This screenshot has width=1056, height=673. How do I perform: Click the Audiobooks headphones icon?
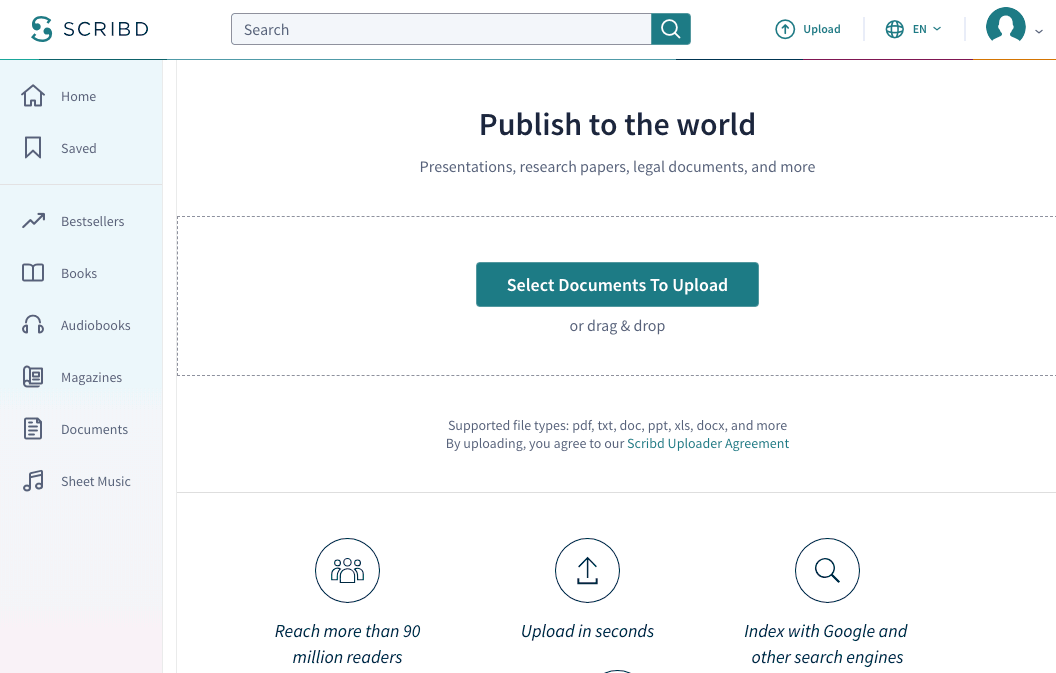[x=33, y=325]
